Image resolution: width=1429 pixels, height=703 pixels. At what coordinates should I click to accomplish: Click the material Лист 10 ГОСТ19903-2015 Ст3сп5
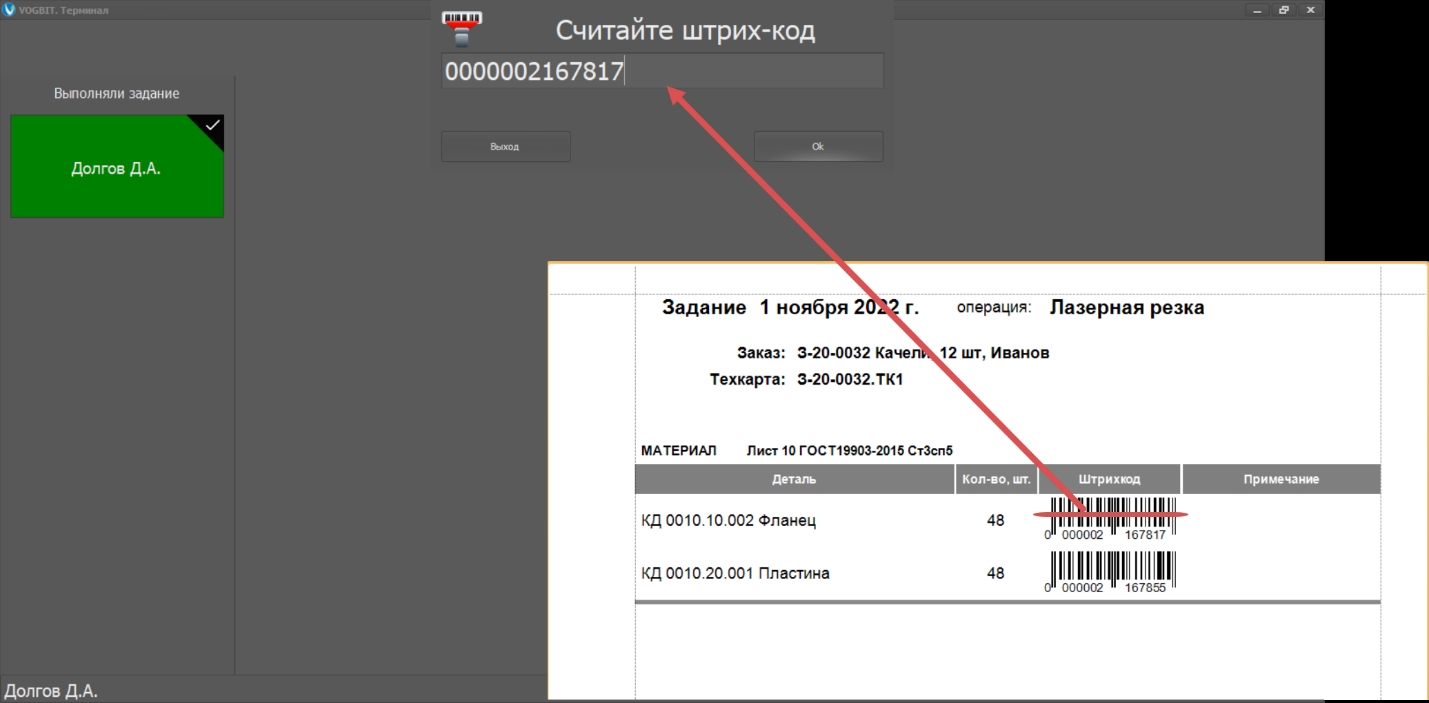[x=850, y=451]
